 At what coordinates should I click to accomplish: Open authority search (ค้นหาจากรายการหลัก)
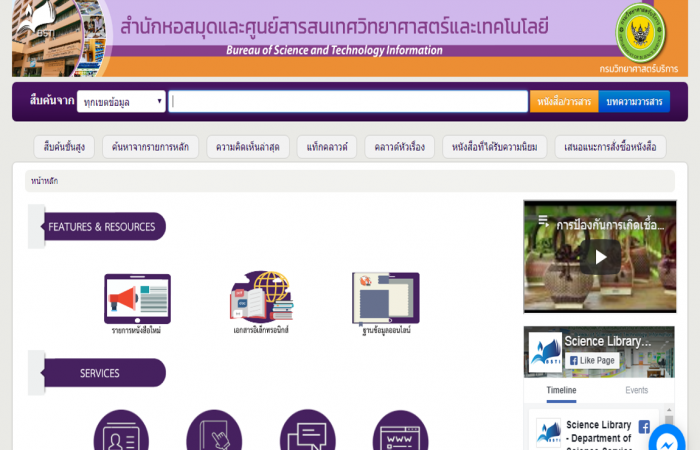tap(150, 147)
